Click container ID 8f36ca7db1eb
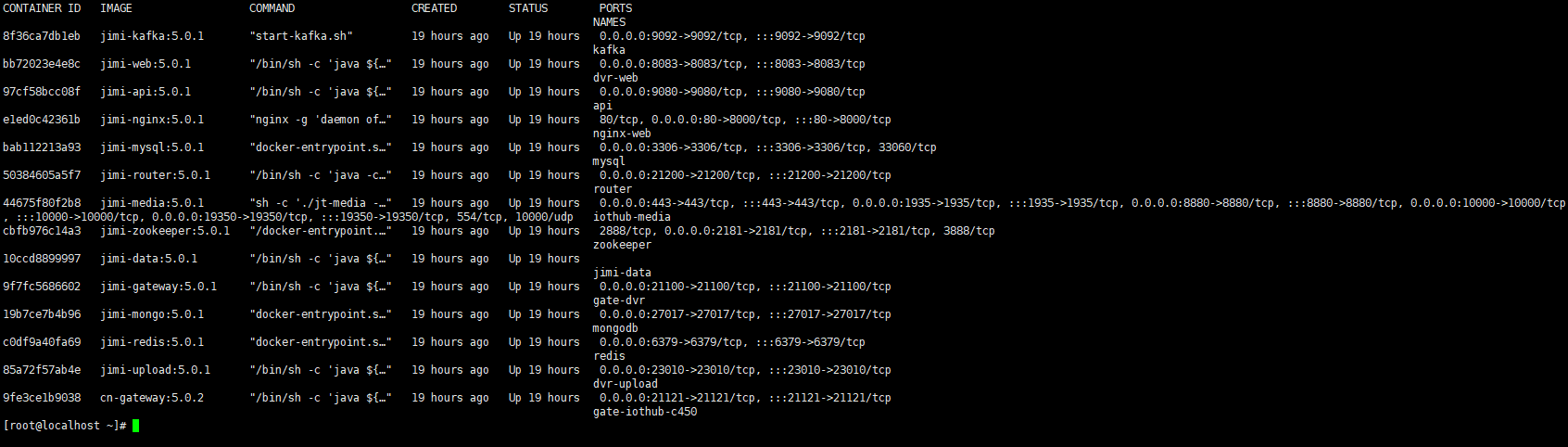Viewport: 1568px width, 447px height. (x=42, y=36)
